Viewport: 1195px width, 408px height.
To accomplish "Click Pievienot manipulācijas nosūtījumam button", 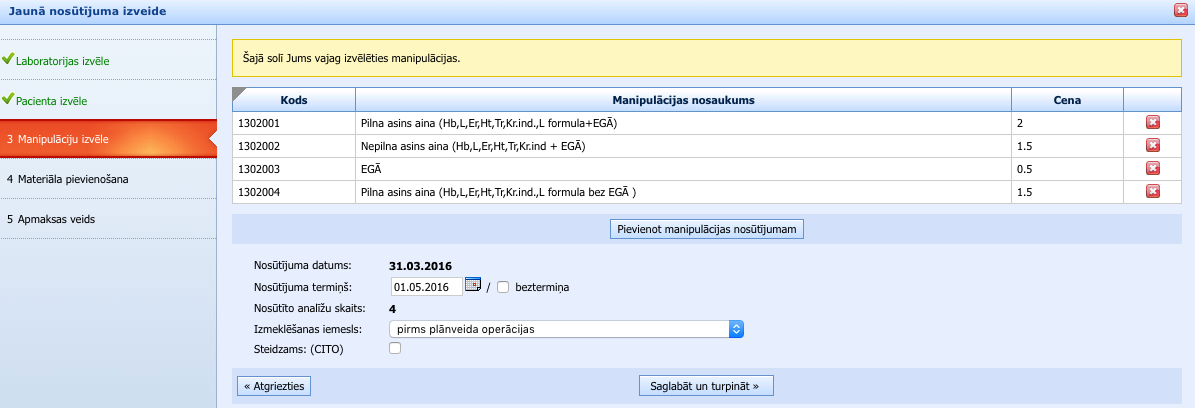I will point(706,229).
